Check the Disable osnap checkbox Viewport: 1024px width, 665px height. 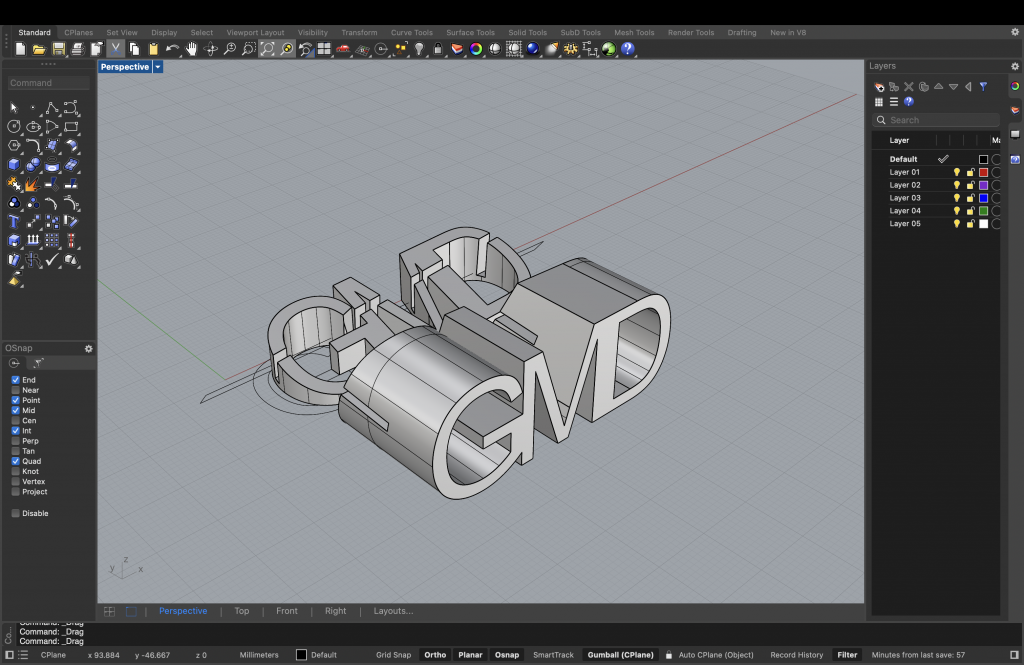pos(16,513)
